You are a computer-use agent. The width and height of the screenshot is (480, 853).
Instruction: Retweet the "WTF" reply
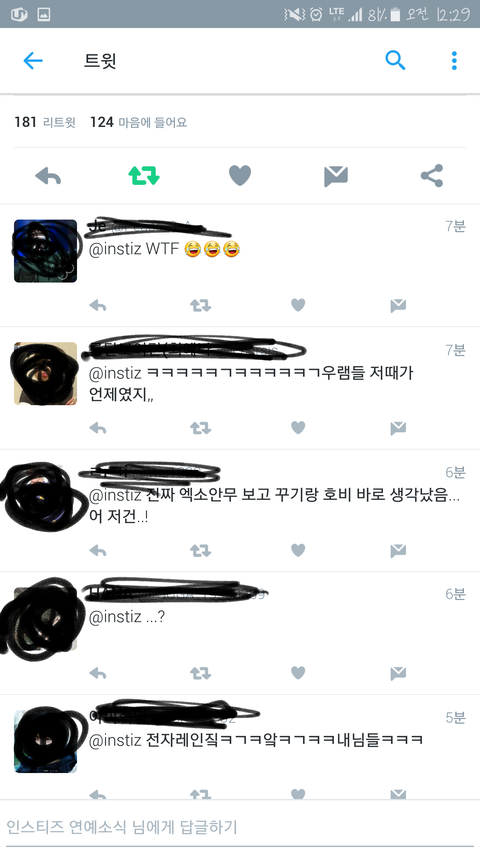(200, 306)
